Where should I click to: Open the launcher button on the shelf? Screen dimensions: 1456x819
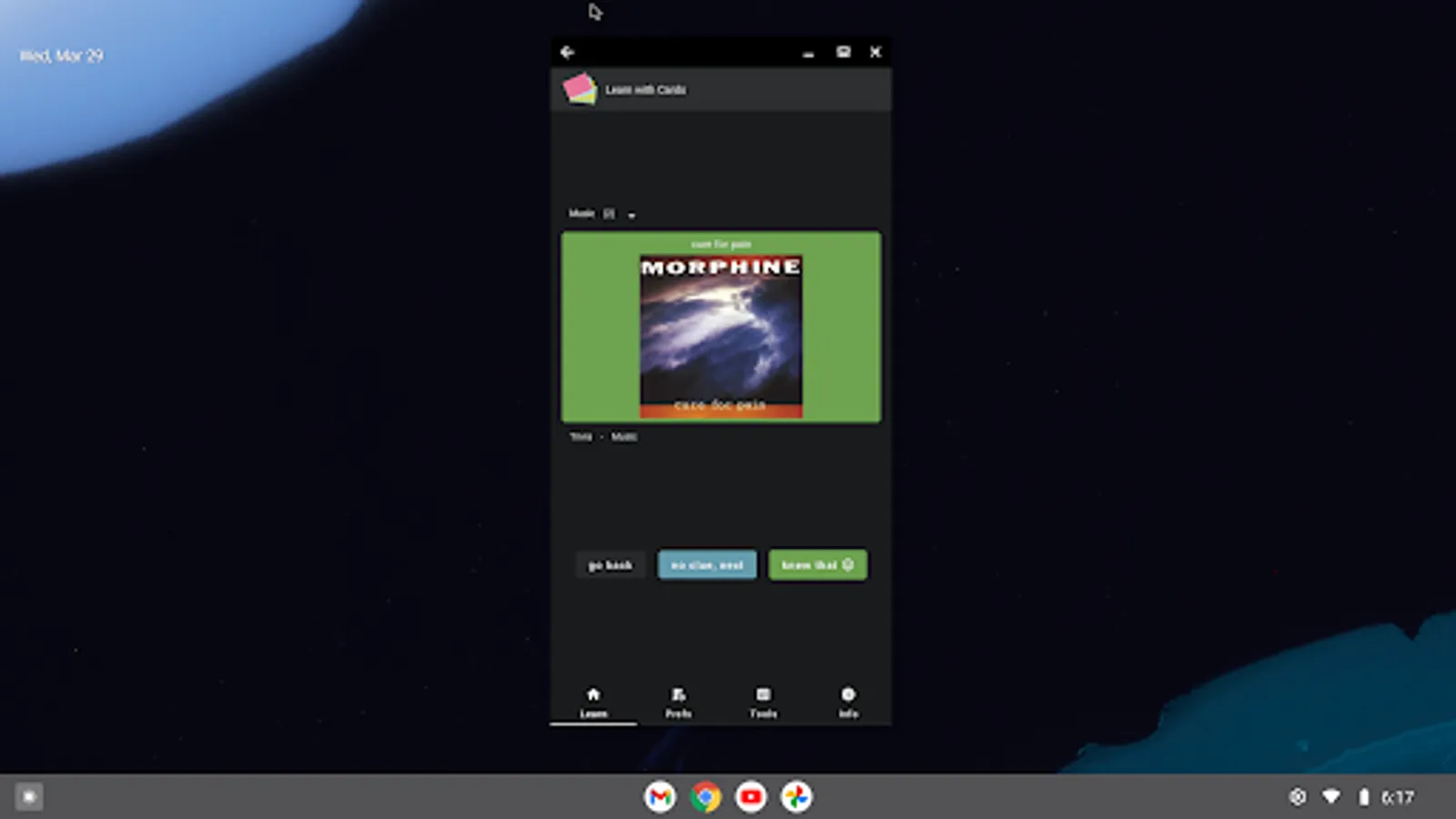click(29, 797)
